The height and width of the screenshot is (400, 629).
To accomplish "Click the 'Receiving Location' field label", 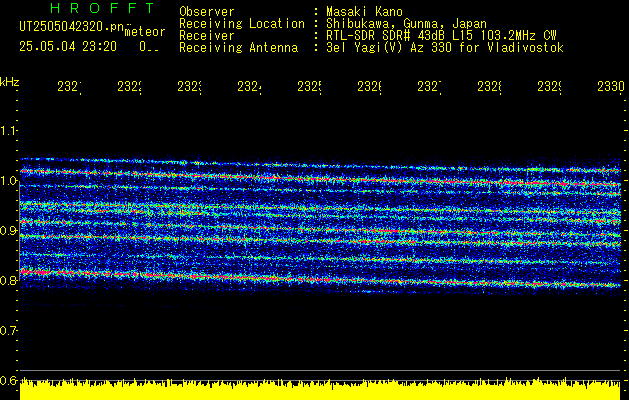I will pyautogui.click(x=242, y=24).
